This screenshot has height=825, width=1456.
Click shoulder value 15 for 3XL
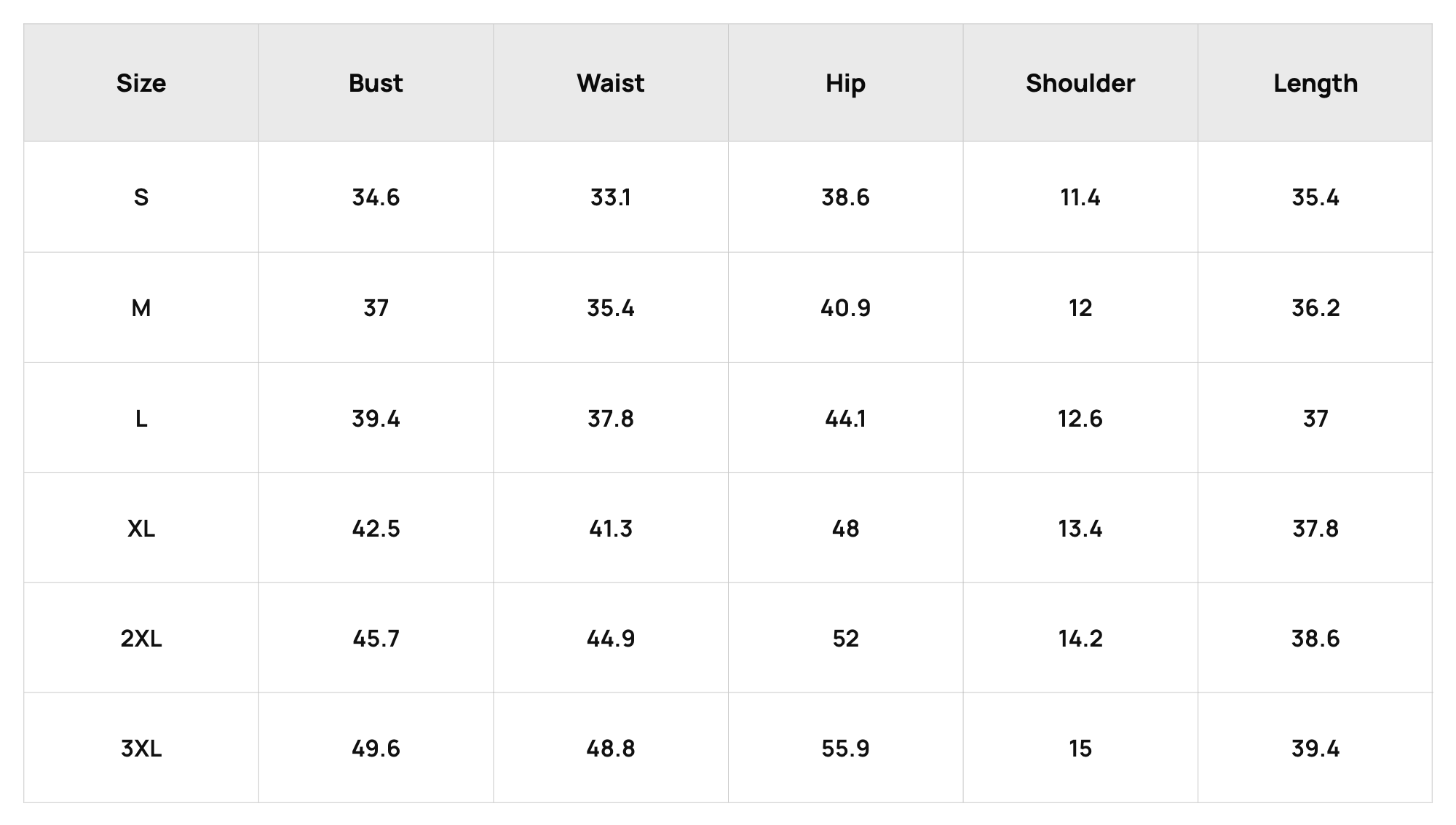[1080, 749]
